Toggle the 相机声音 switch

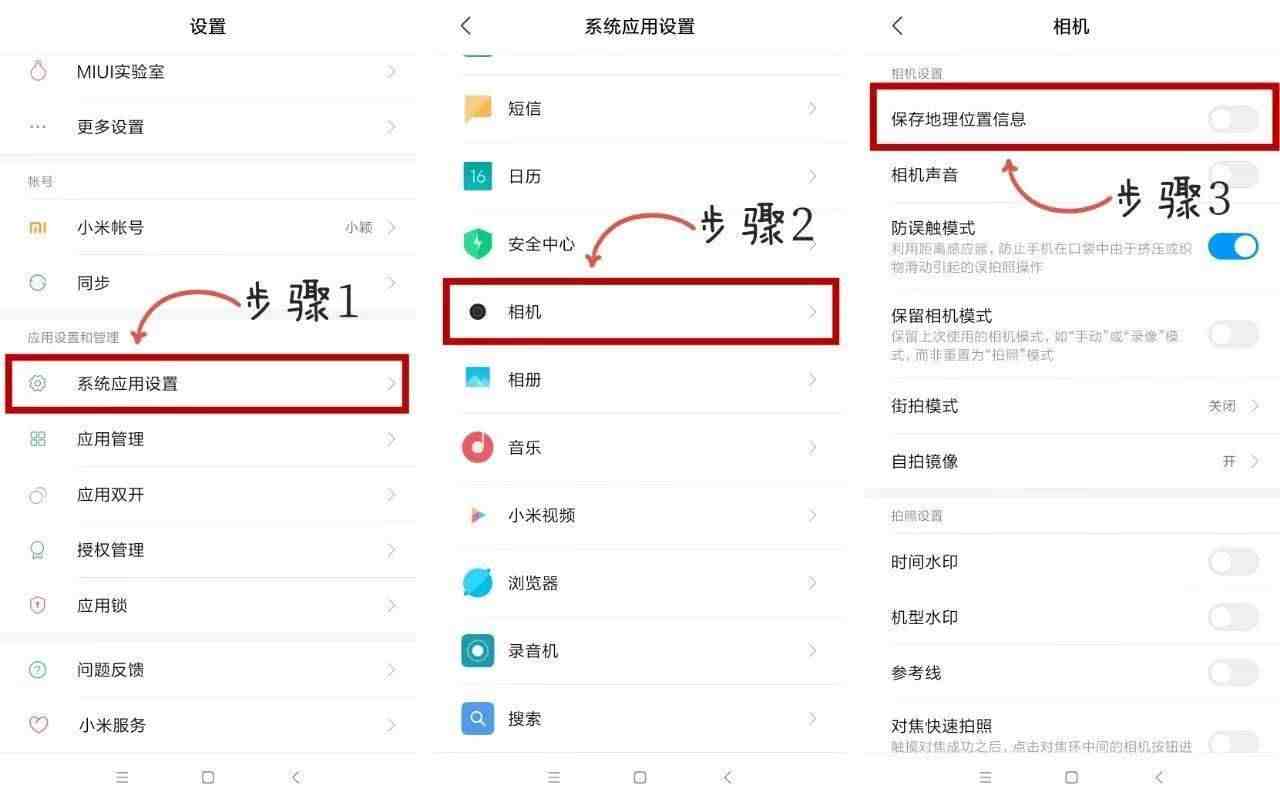click(x=1233, y=175)
